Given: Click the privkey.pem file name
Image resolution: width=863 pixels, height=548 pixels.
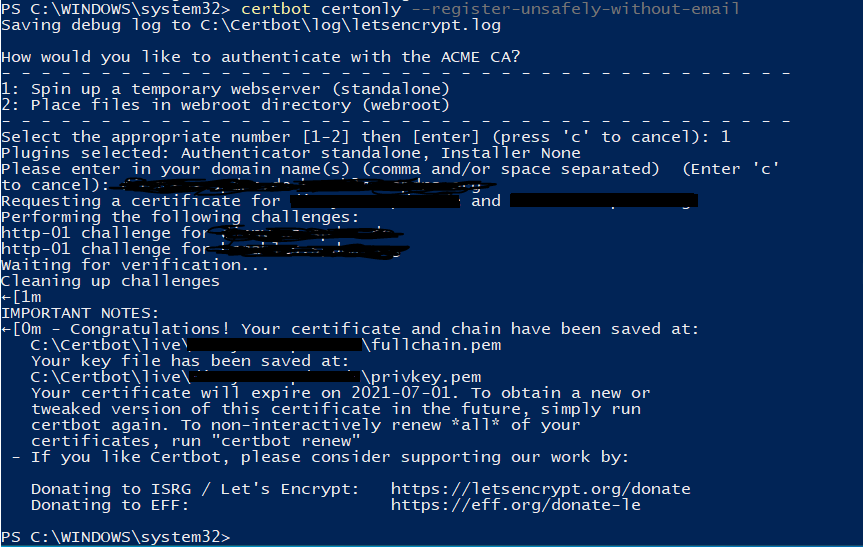Looking at the screenshot, I should (x=425, y=377).
